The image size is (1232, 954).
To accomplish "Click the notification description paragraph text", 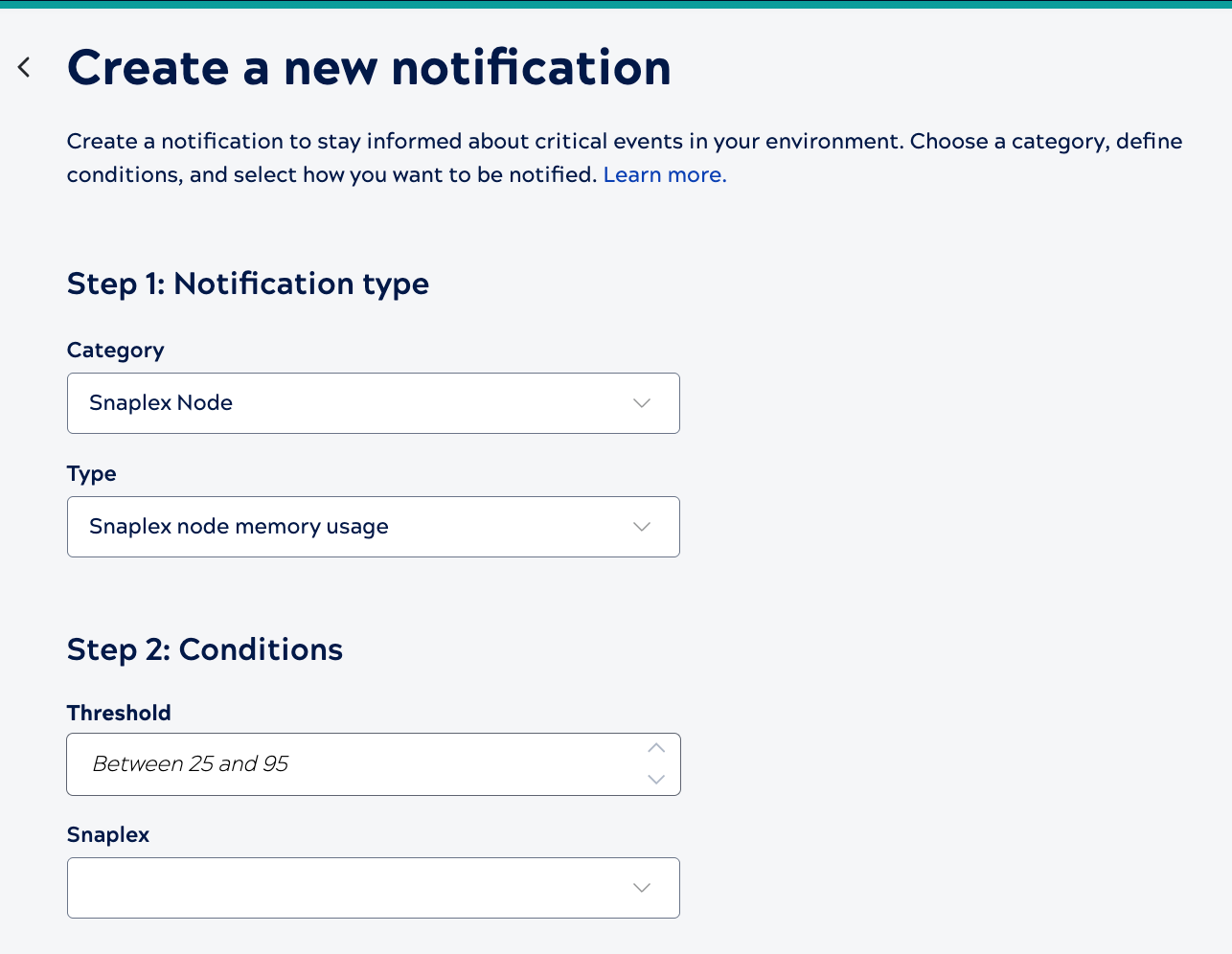I will tap(479, 142).
